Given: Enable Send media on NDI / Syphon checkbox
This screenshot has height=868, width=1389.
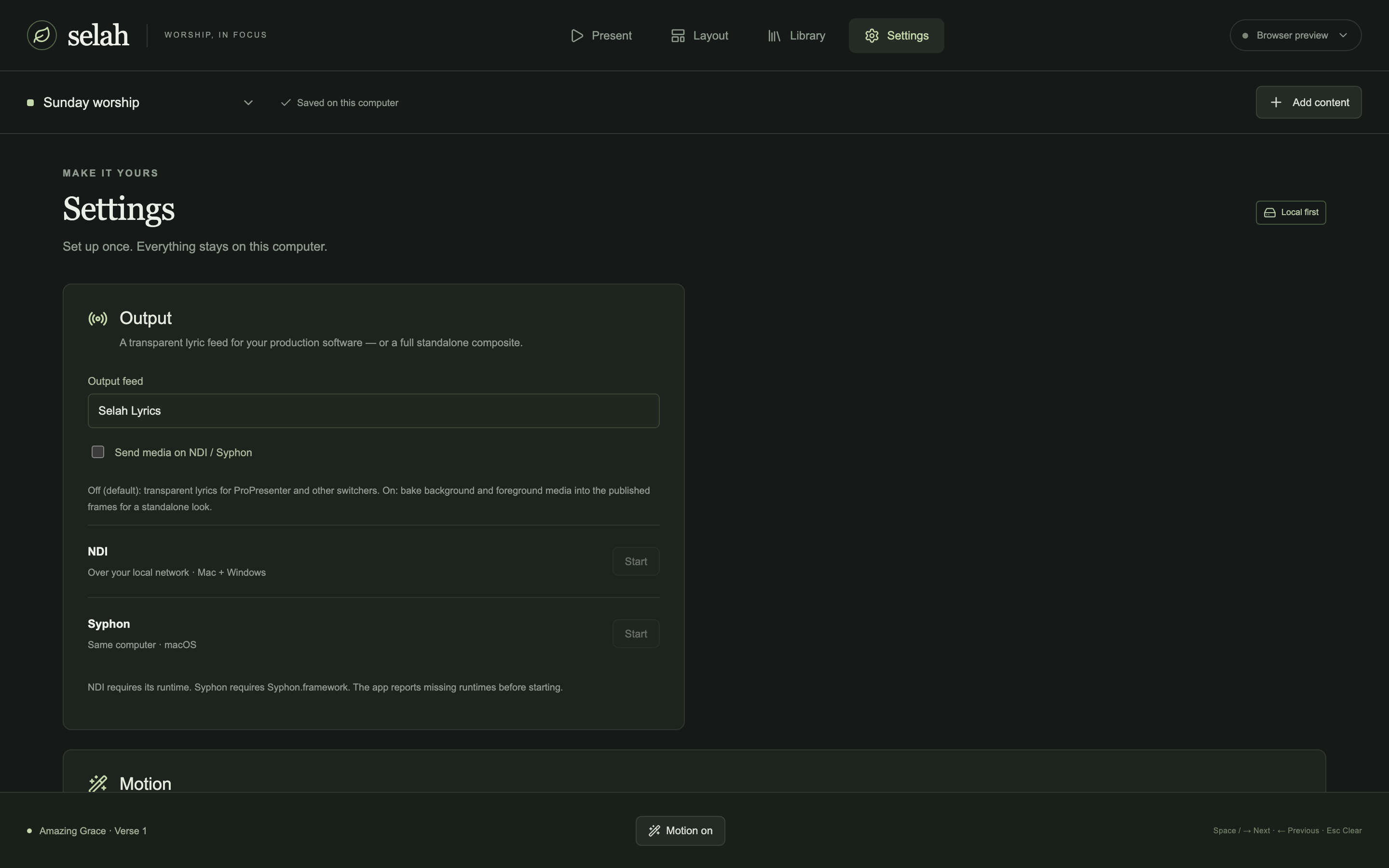Looking at the screenshot, I should (98, 452).
